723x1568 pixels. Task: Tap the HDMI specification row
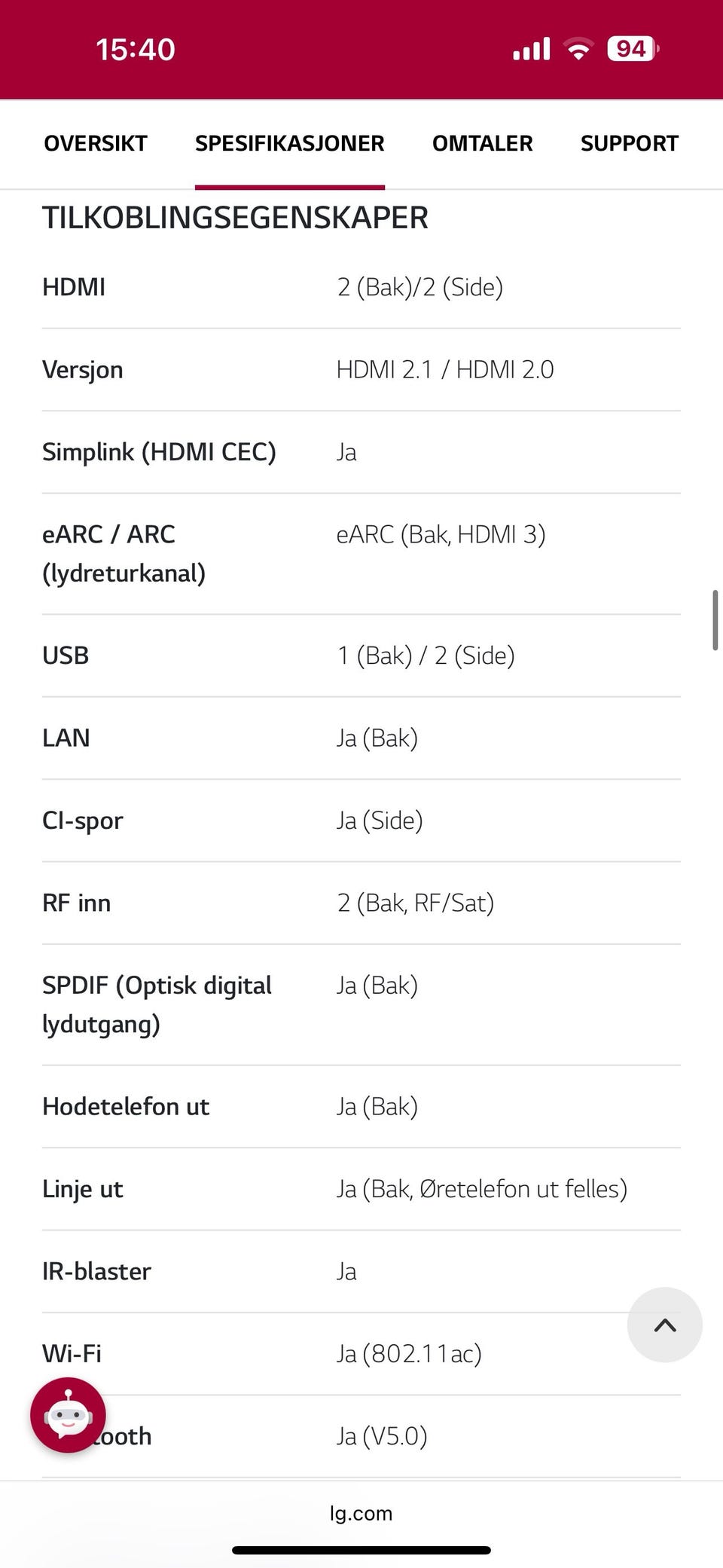(361, 287)
